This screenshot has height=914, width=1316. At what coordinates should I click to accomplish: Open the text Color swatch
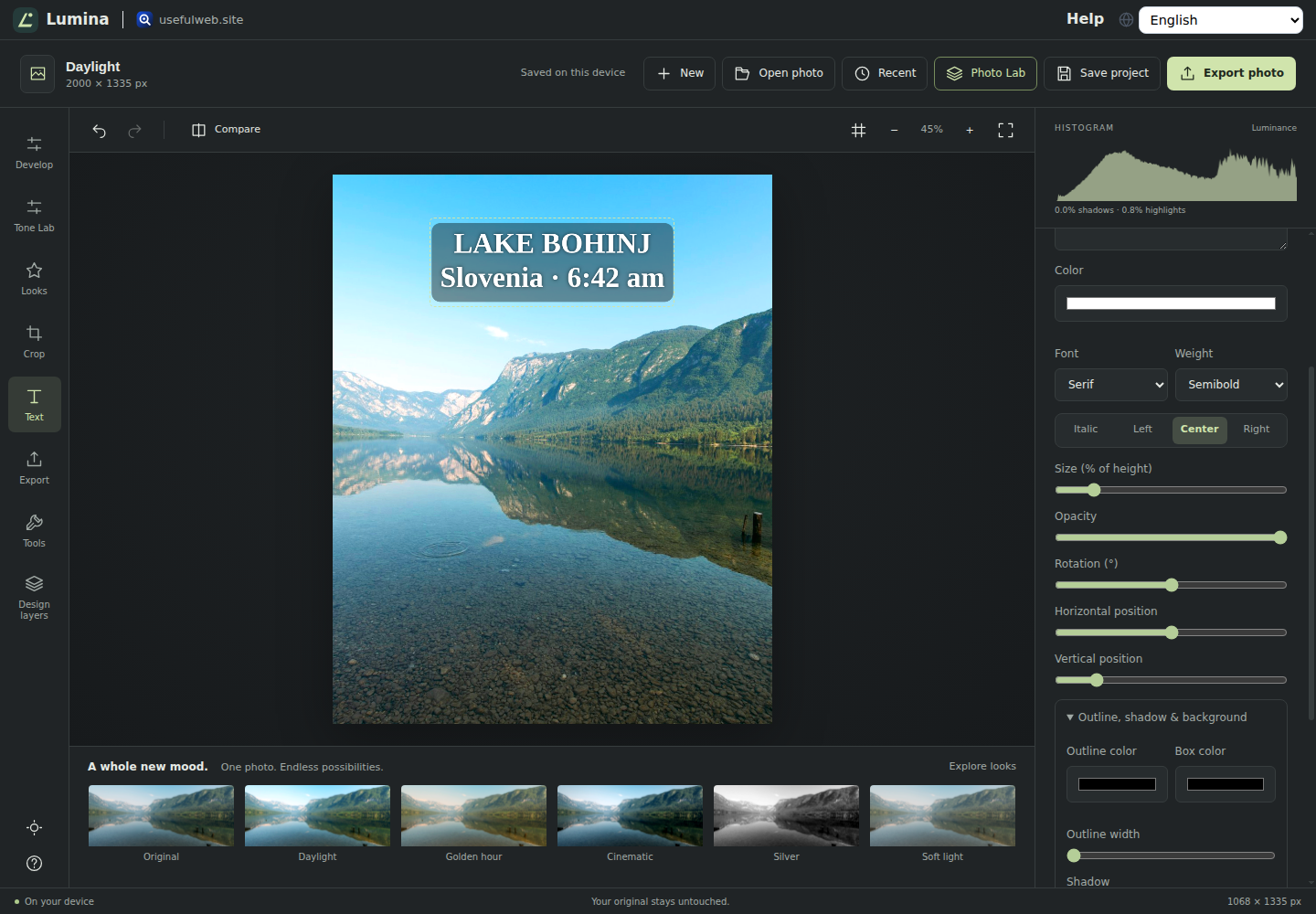point(1171,303)
